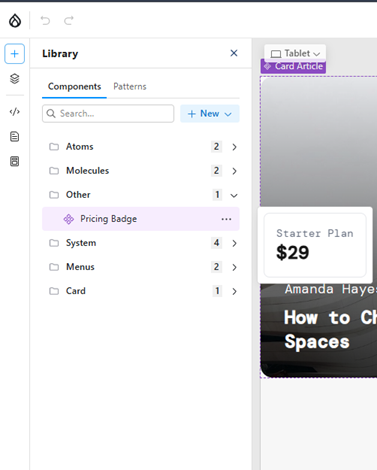The height and width of the screenshot is (470, 377).
Task: Click the undo arrow icon
Action: (45, 21)
